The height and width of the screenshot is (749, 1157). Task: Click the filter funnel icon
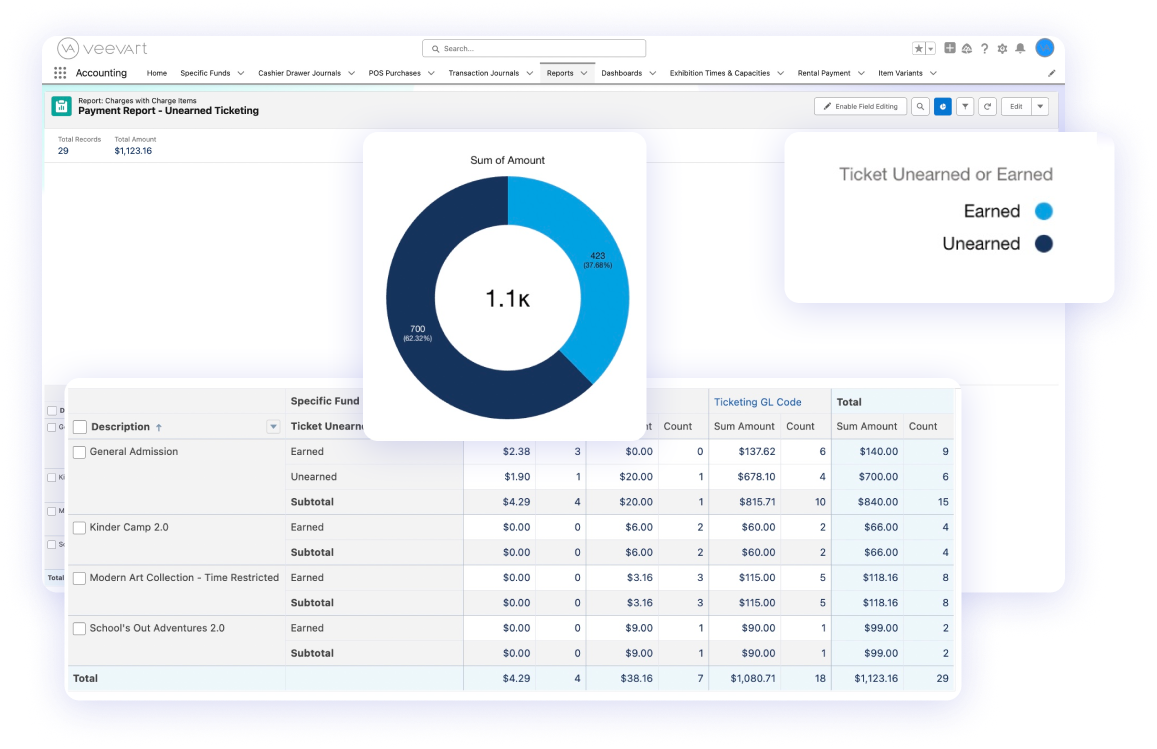pyautogui.click(x=965, y=106)
